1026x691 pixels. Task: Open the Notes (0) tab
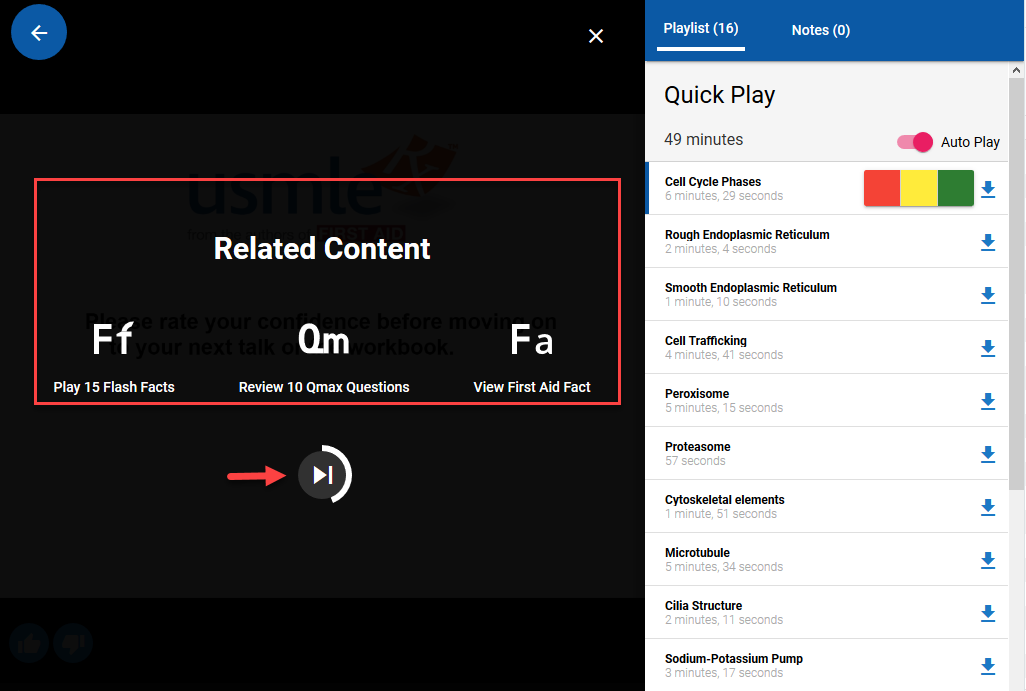pyautogui.click(x=821, y=30)
